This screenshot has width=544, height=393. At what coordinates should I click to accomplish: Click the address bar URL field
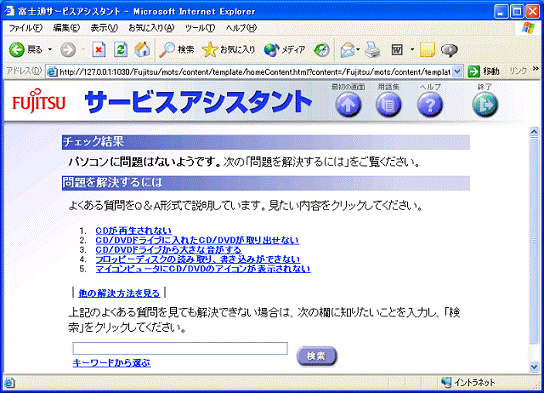point(255,72)
